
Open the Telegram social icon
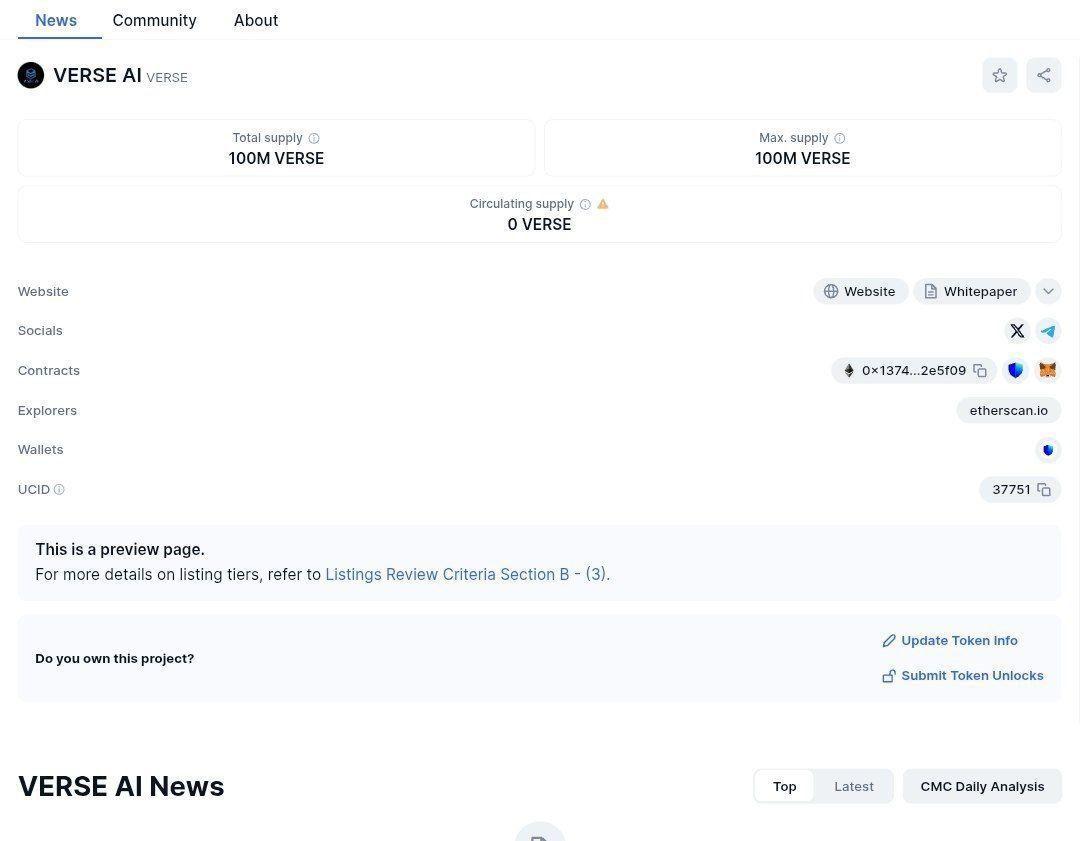pos(1048,331)
